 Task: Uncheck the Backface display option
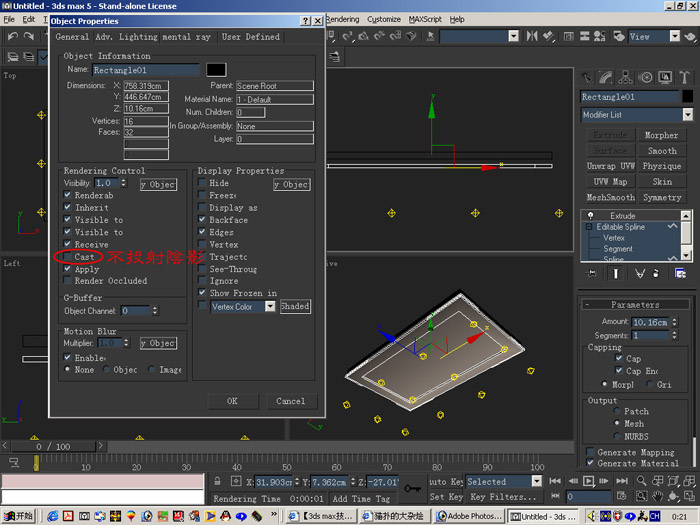pyautogui.click(x=202, y=220)
